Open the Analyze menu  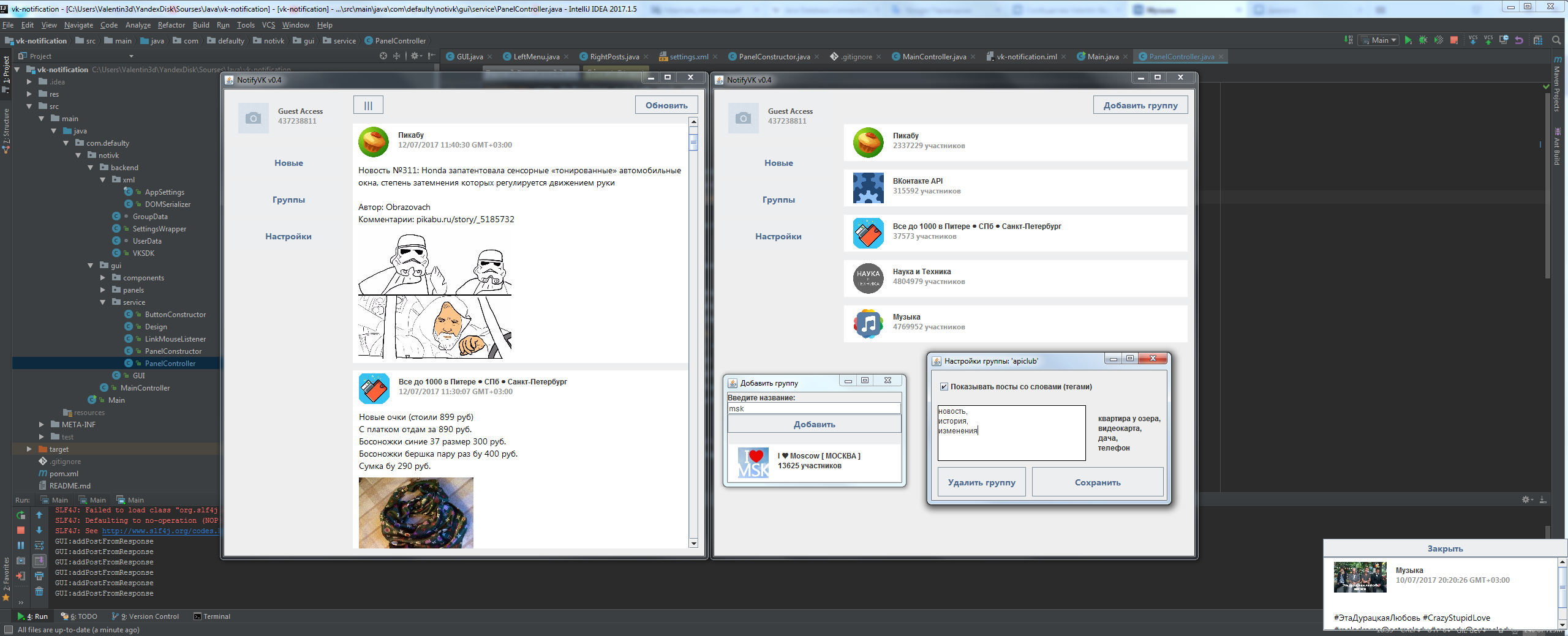pos(138,25)
